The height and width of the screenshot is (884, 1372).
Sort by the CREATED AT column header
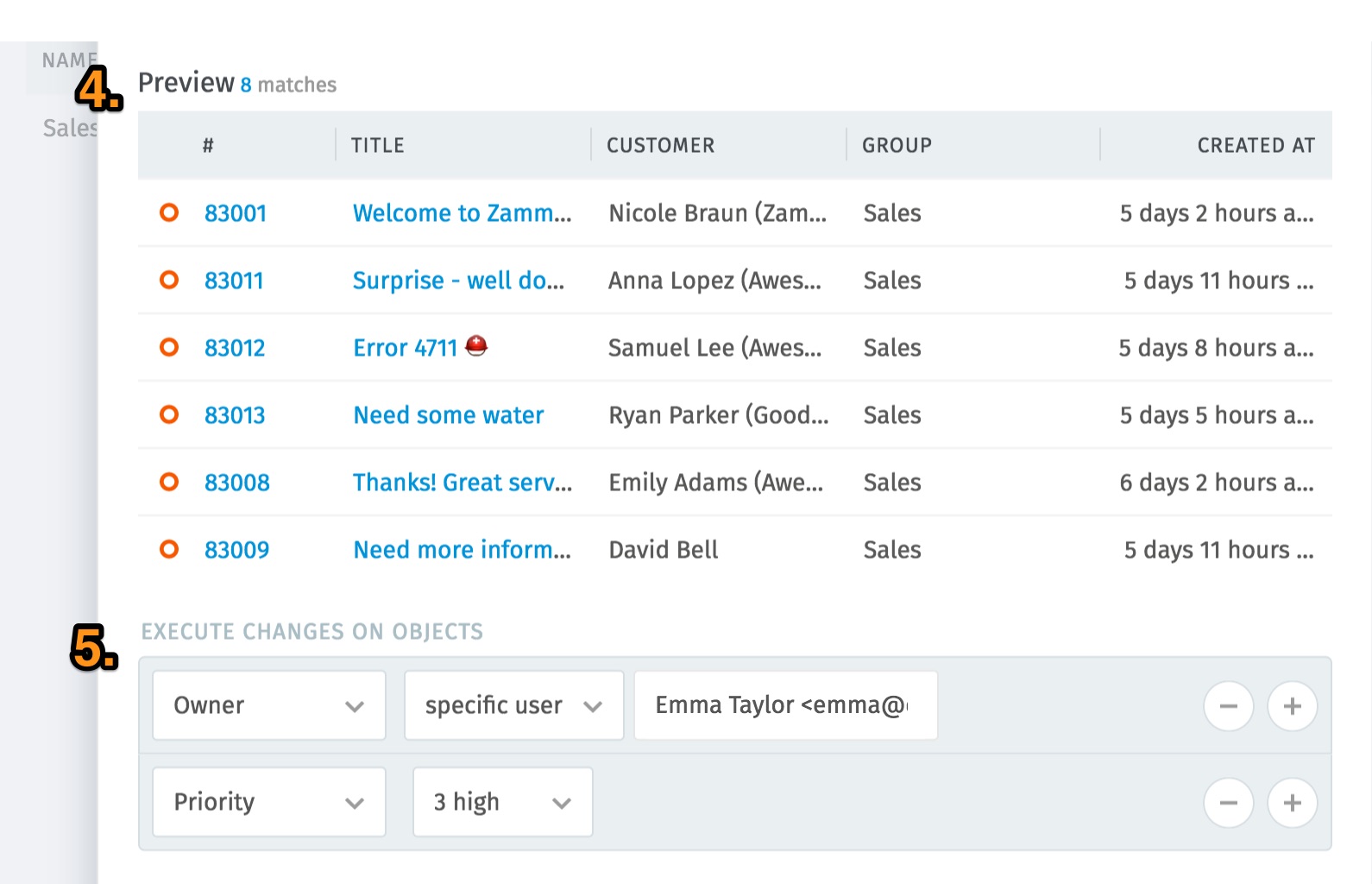1256,145
